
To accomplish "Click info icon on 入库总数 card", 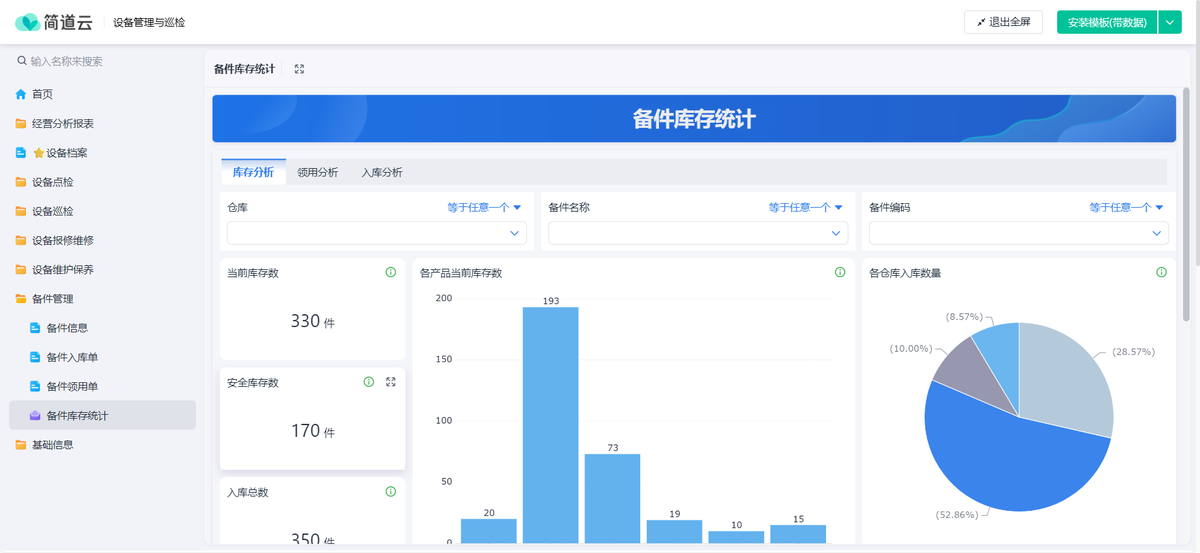I will coord(391,492).
